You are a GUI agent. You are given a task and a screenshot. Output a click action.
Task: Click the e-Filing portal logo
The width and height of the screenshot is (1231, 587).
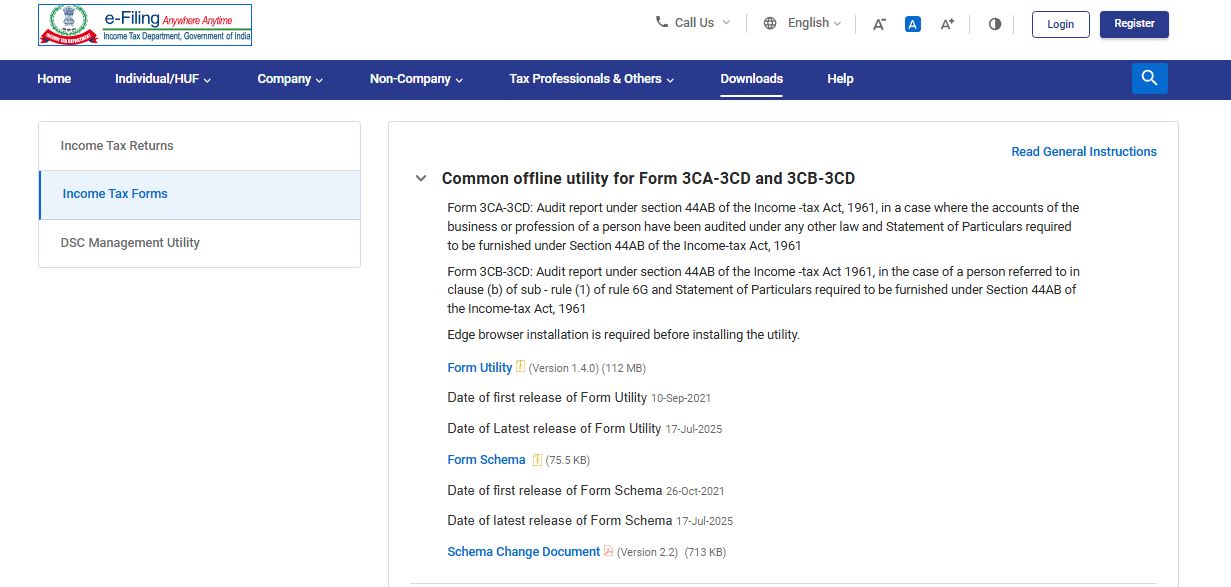(145, 25)
